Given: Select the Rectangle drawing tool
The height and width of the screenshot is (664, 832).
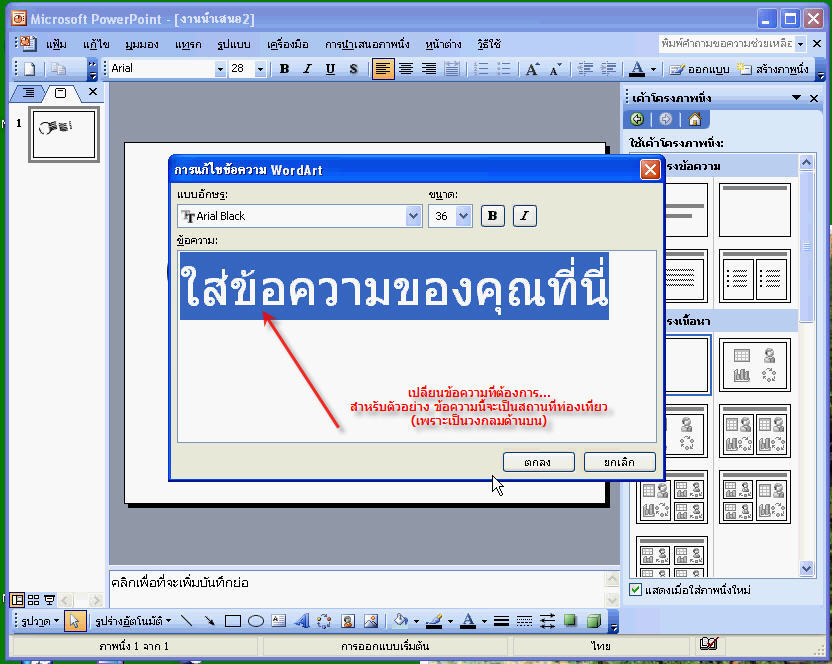Looking at the screenshot, I should (x=232, y=621).
